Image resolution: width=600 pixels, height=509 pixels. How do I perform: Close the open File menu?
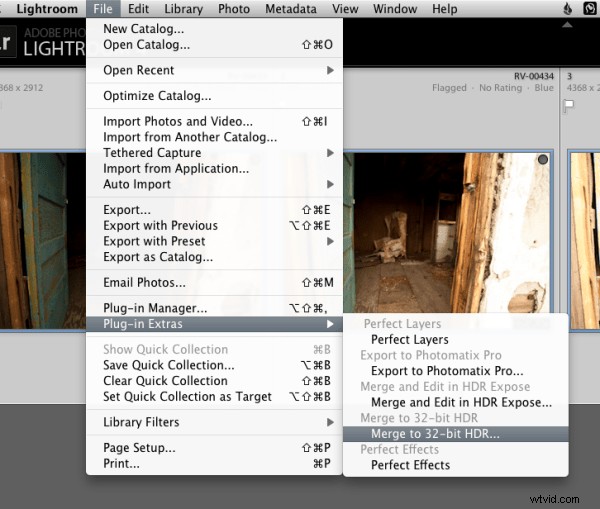pos(103,8)
